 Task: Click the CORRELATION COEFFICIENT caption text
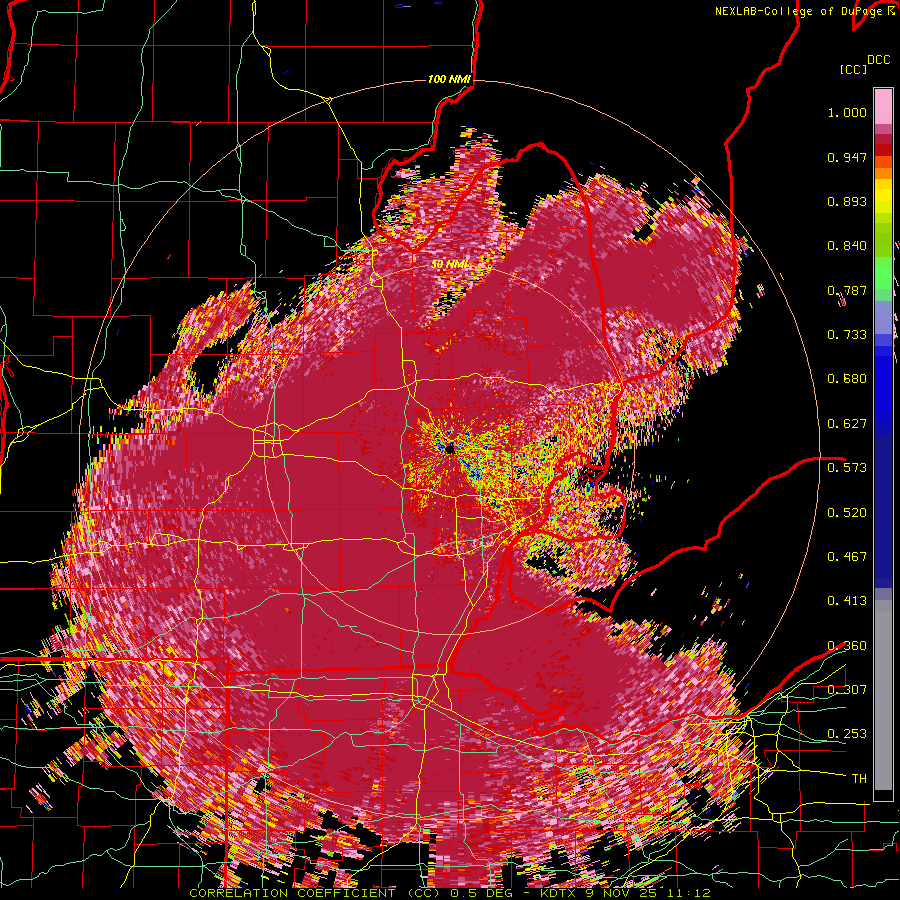(x=291, y=893)
